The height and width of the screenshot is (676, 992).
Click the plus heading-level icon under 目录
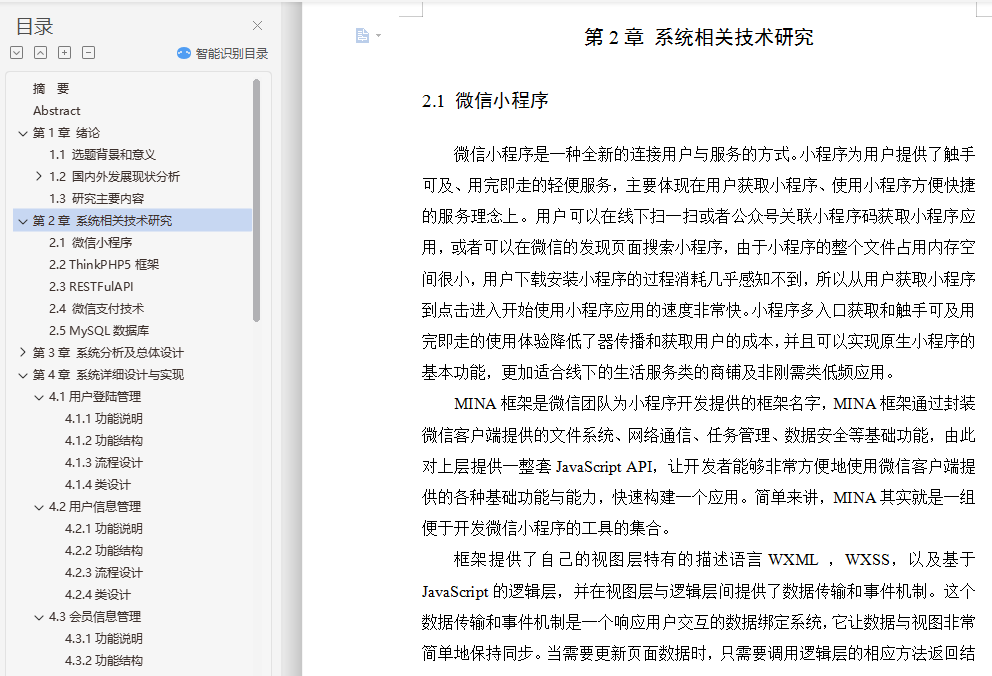point(65,52)
